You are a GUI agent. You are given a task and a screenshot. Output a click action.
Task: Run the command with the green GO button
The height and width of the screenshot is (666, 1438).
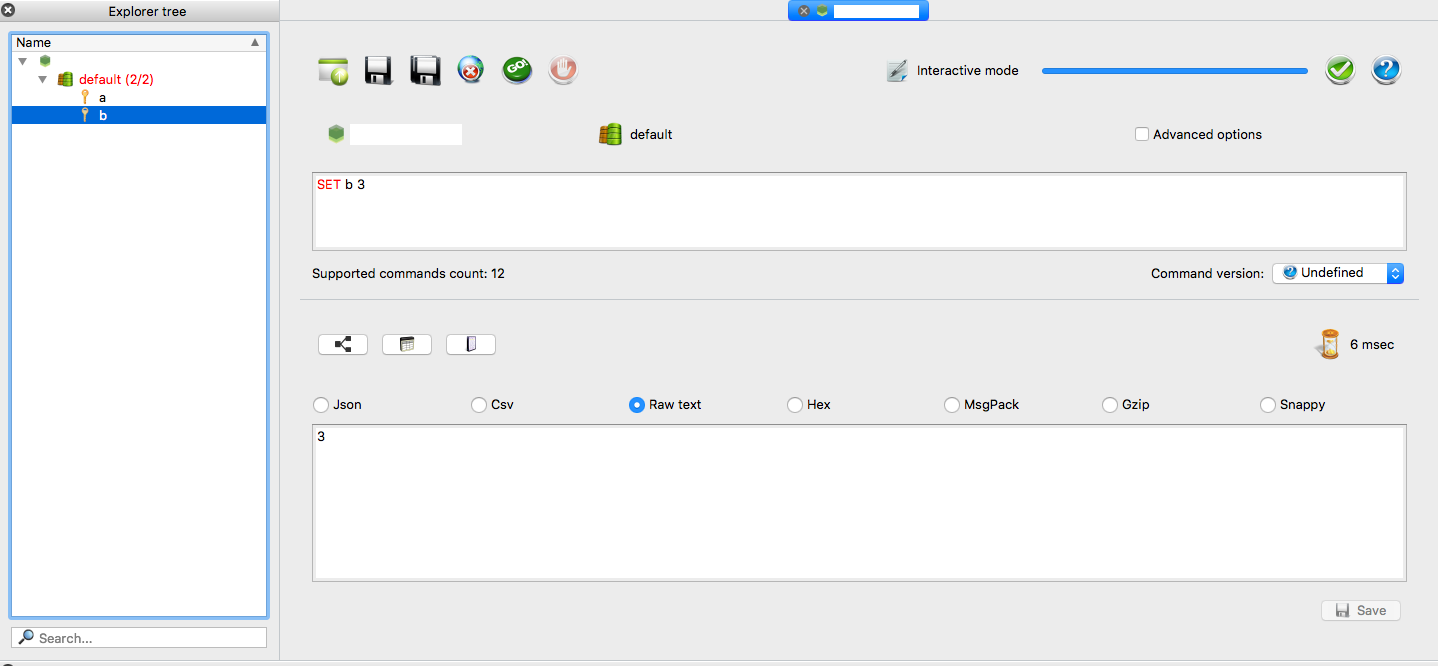517,70
